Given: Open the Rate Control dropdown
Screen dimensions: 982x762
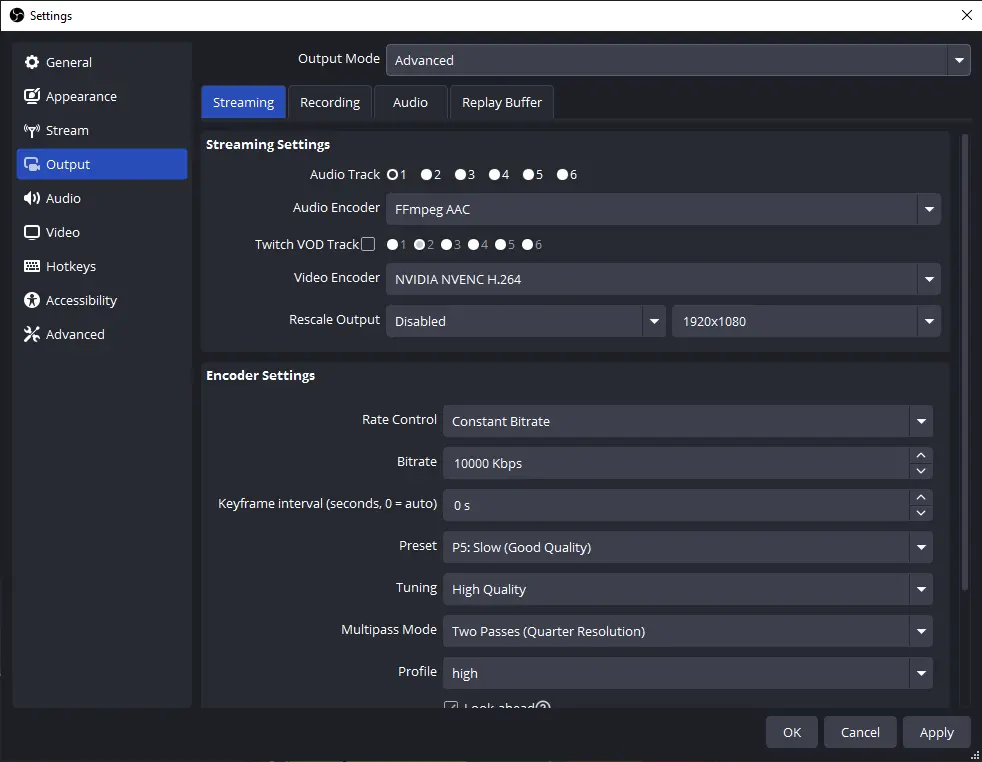Looking at the screenshot, I should [x=688, y=421].
